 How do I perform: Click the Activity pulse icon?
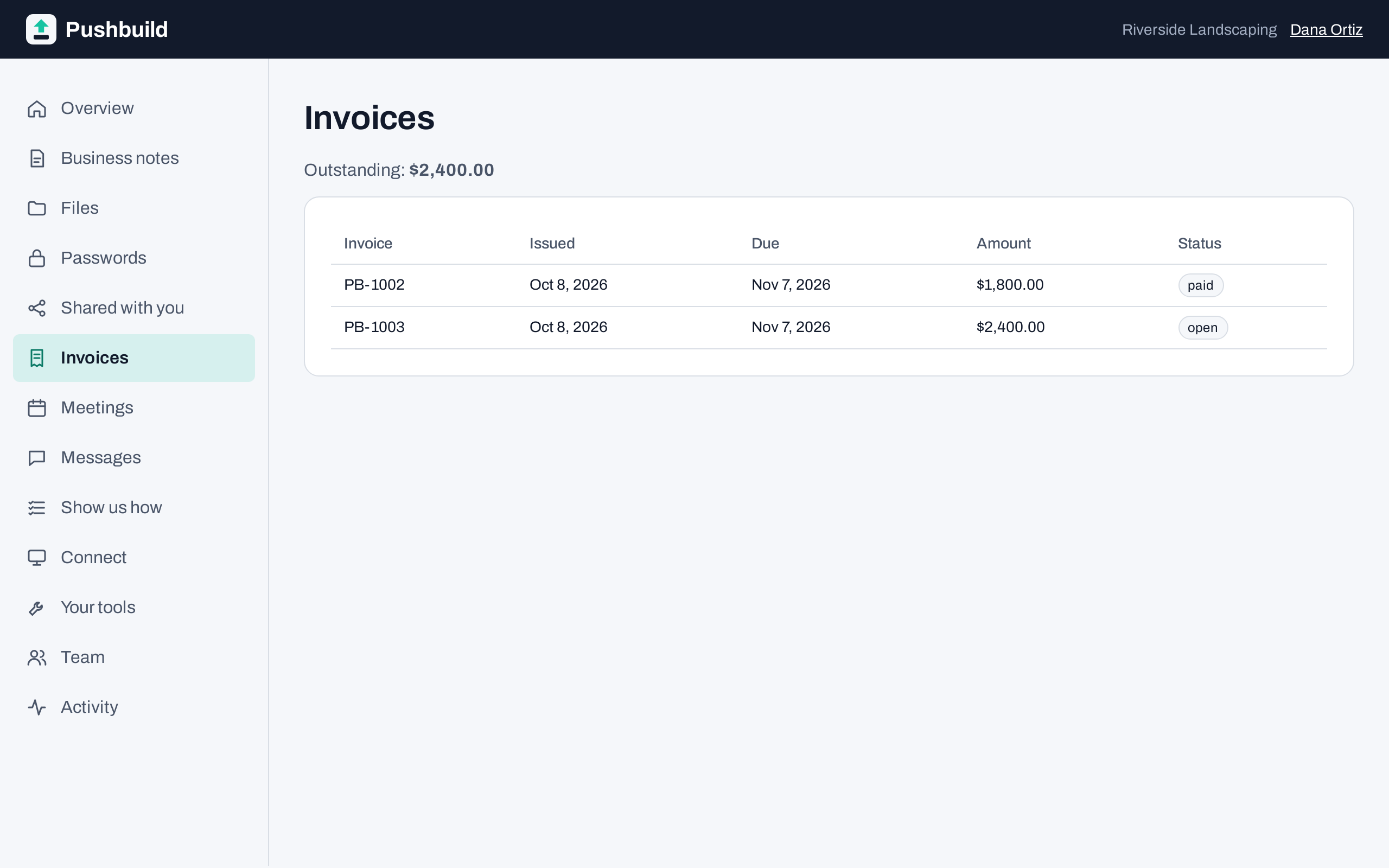(37, 708)
